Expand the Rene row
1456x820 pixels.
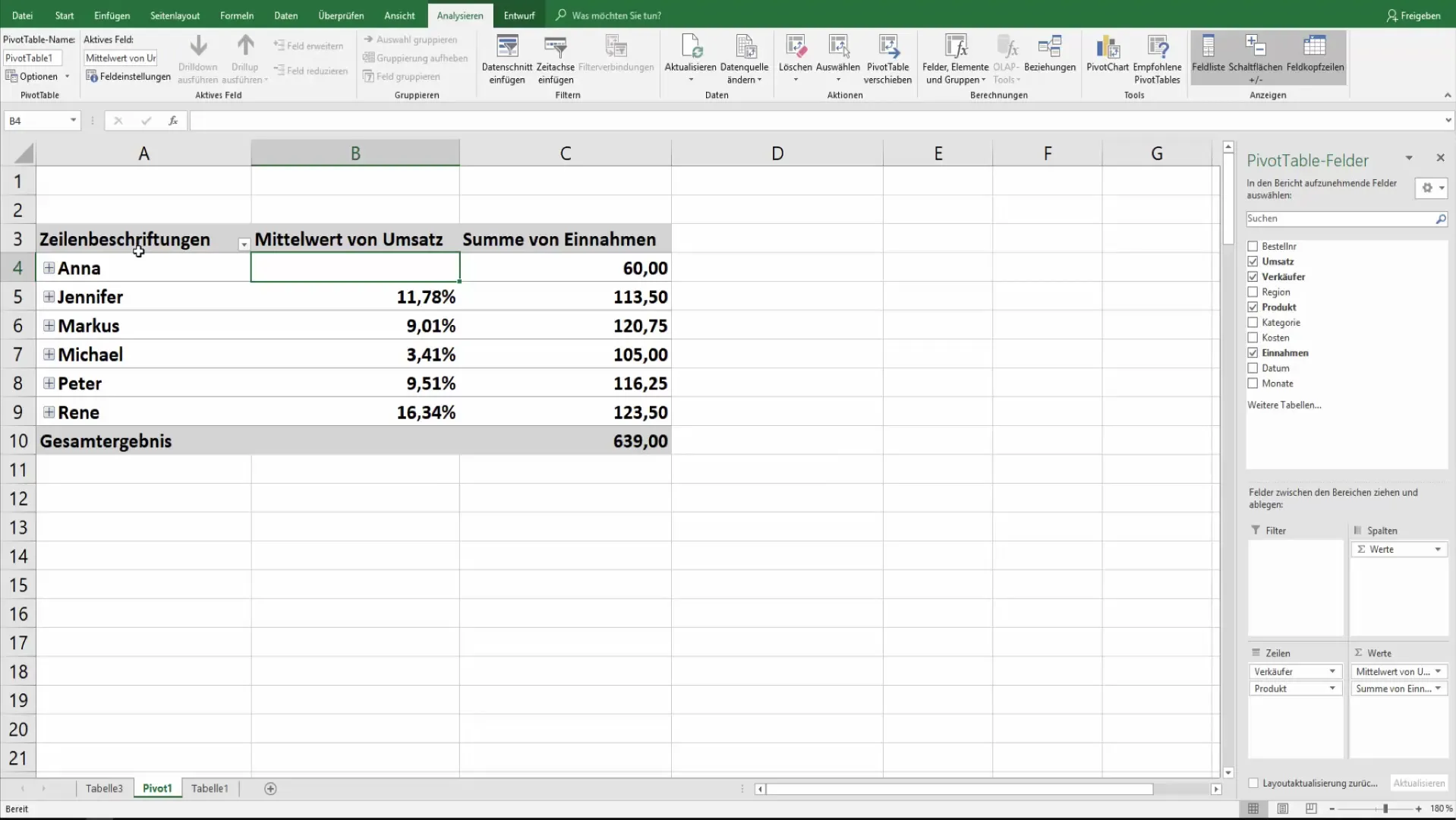tap(49, 412)
